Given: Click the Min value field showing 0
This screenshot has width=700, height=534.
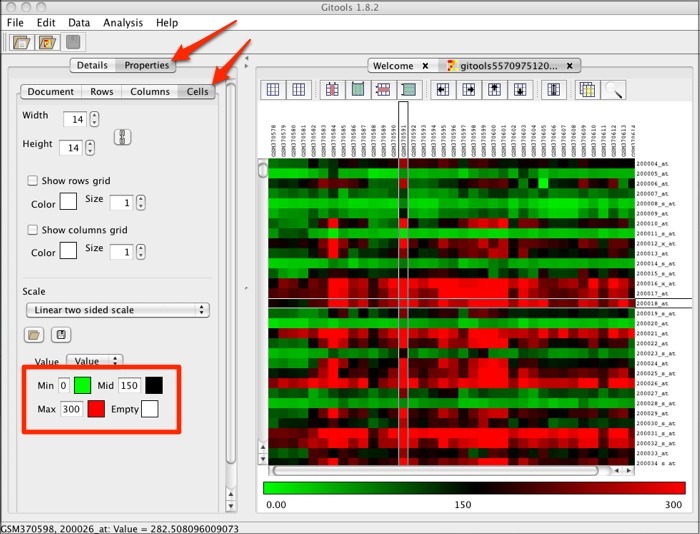Looking at the screenshot, I should coord(63,385).
